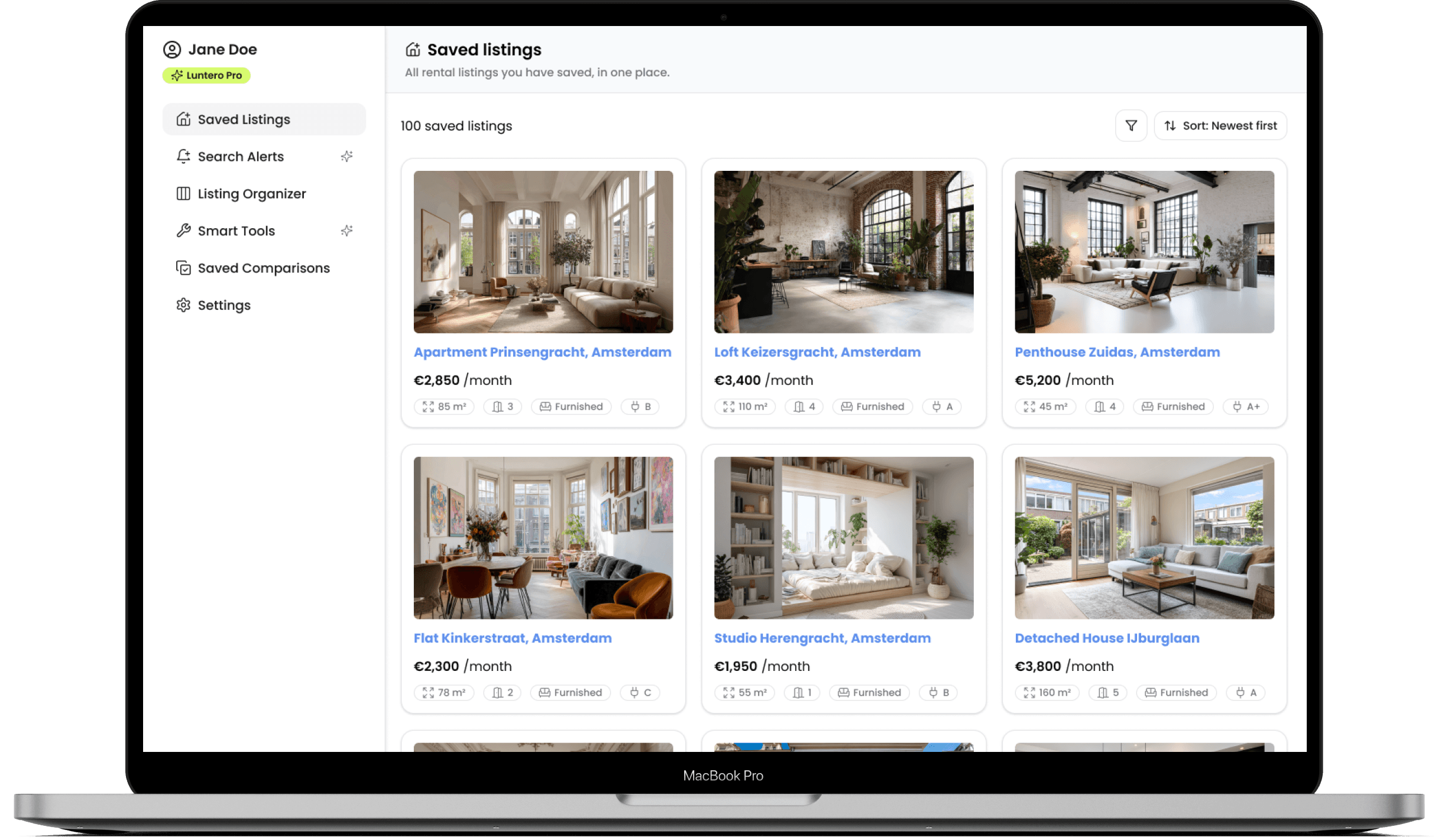
Task: Click the Smart Tools wrench icon
Action: [183, 231]
